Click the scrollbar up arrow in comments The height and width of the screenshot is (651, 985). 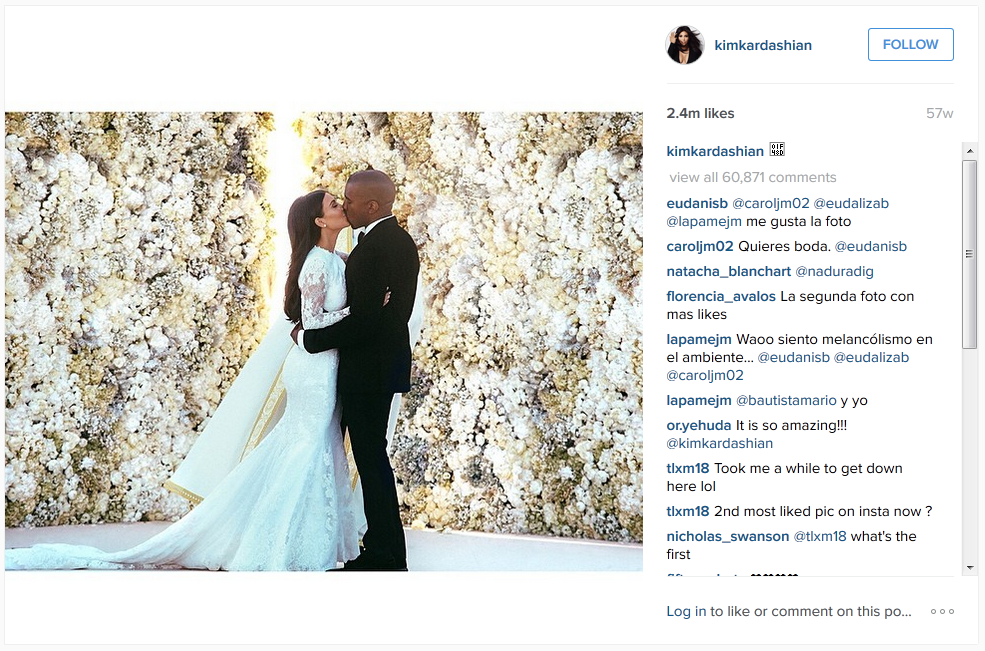pyautogui.click(x=970, y=151)
